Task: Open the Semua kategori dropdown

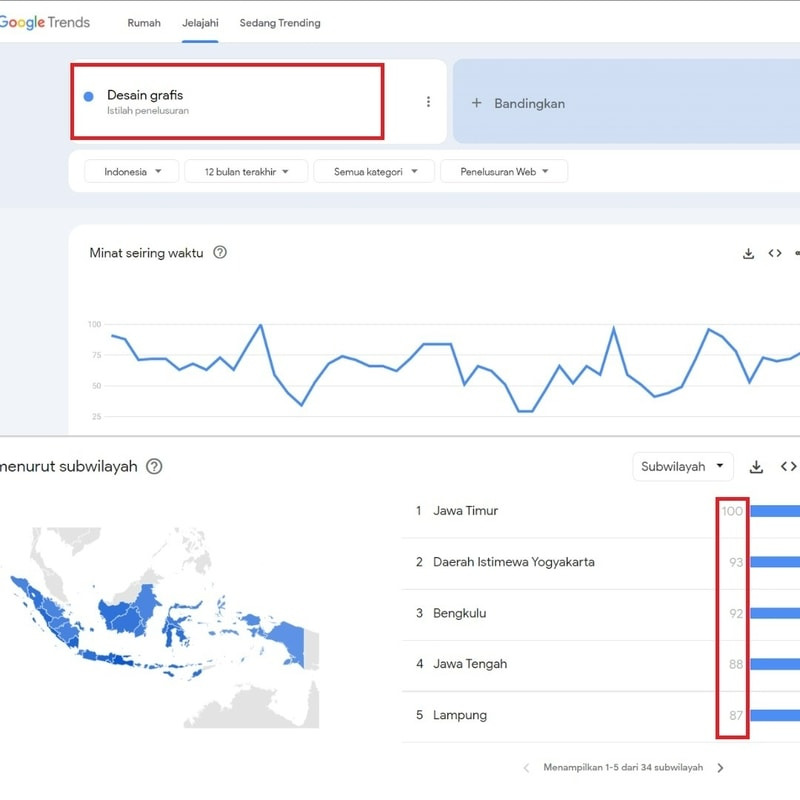Action: pyautogui.click(x=374, y=171)
